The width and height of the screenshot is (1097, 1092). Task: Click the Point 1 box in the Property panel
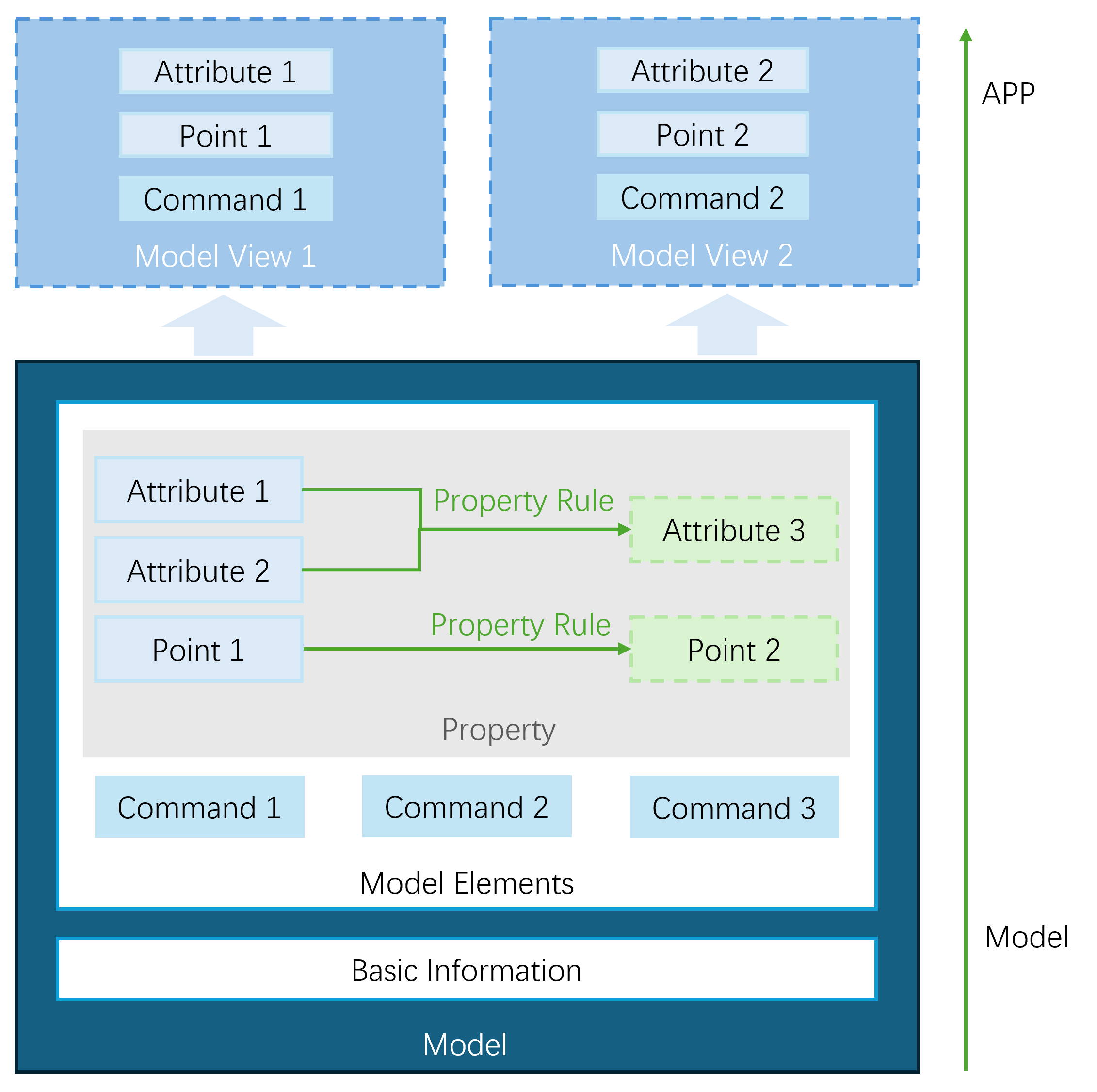click(199, 649)
